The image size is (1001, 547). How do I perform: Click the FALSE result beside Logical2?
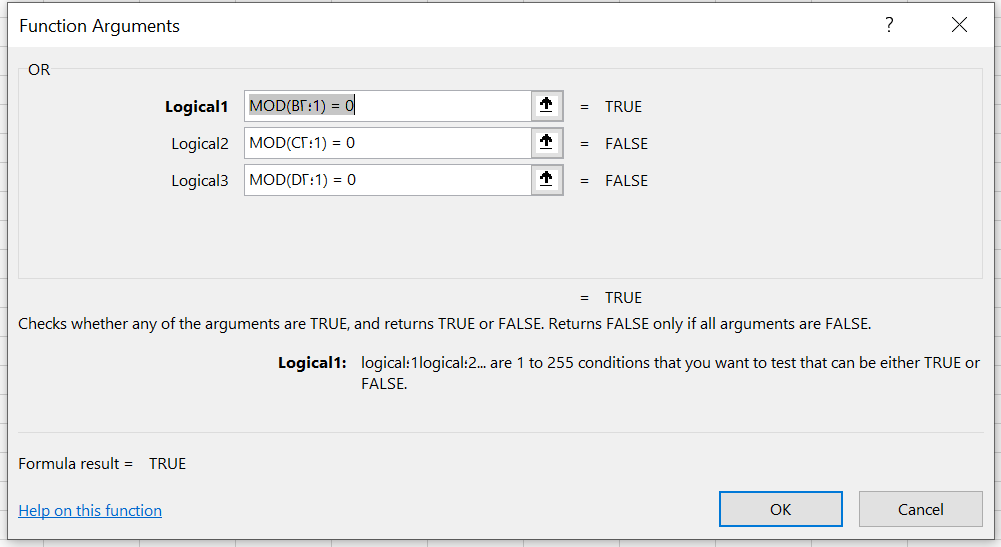[x=626, y=144]
